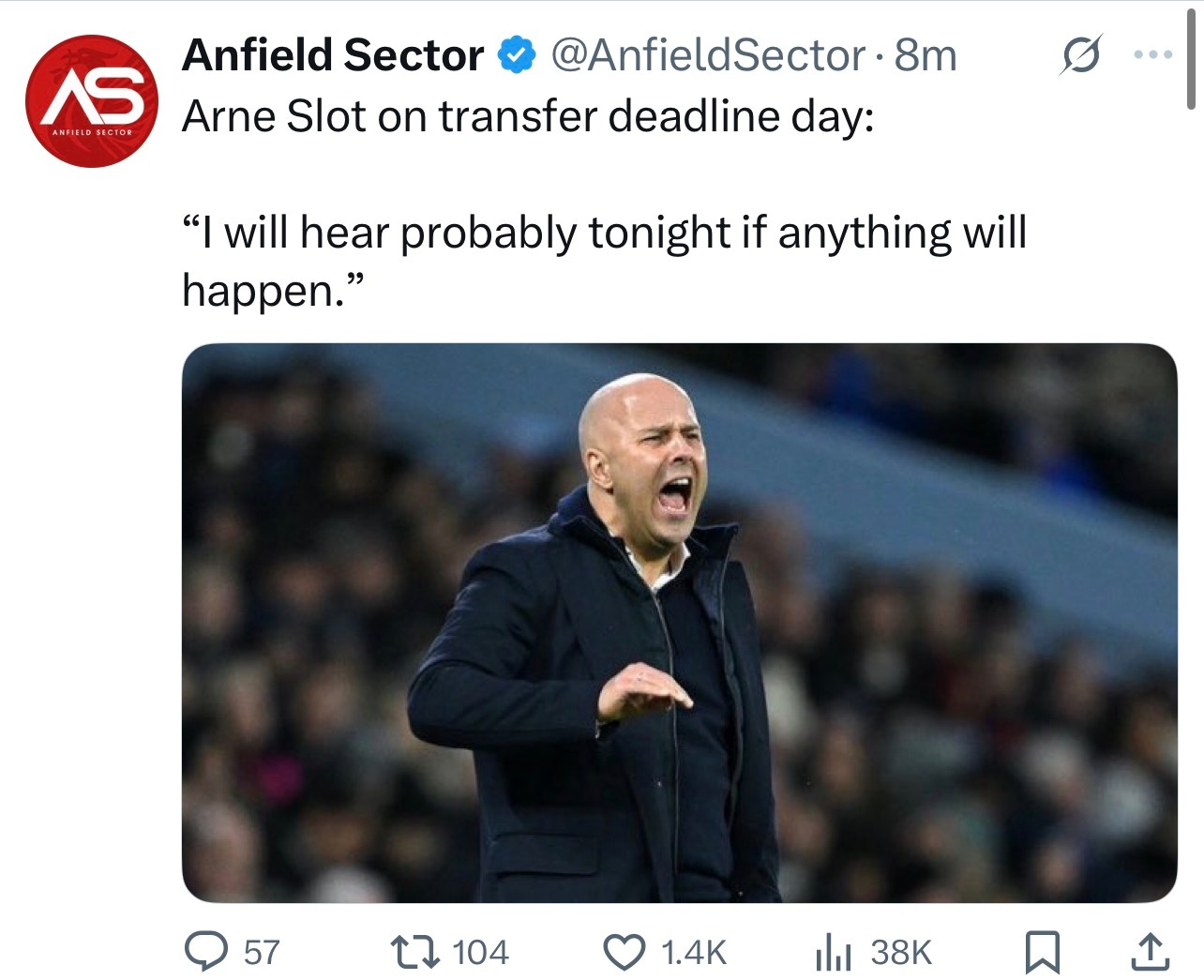Open the 8m timestamp link
1204x980 pixels.
point(925,55)
